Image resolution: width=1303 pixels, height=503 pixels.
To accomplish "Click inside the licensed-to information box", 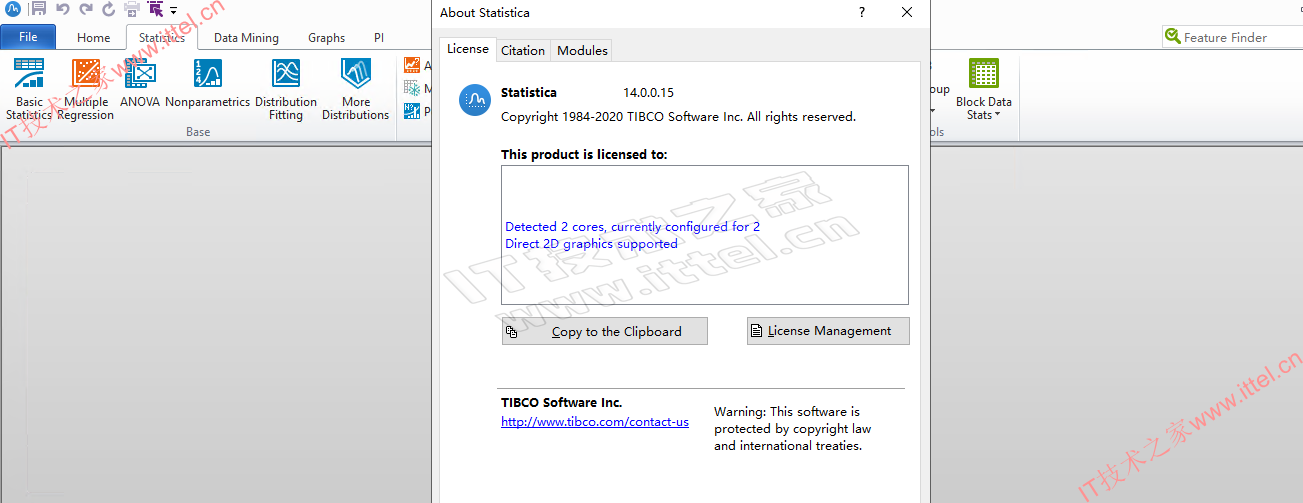I will [x=705, y=235].
